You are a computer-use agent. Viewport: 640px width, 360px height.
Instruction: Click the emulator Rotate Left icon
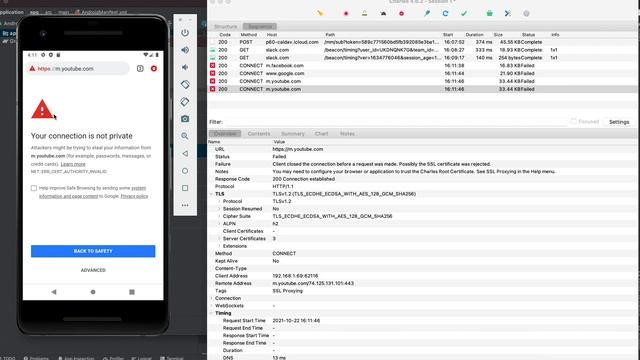(185, 84)
